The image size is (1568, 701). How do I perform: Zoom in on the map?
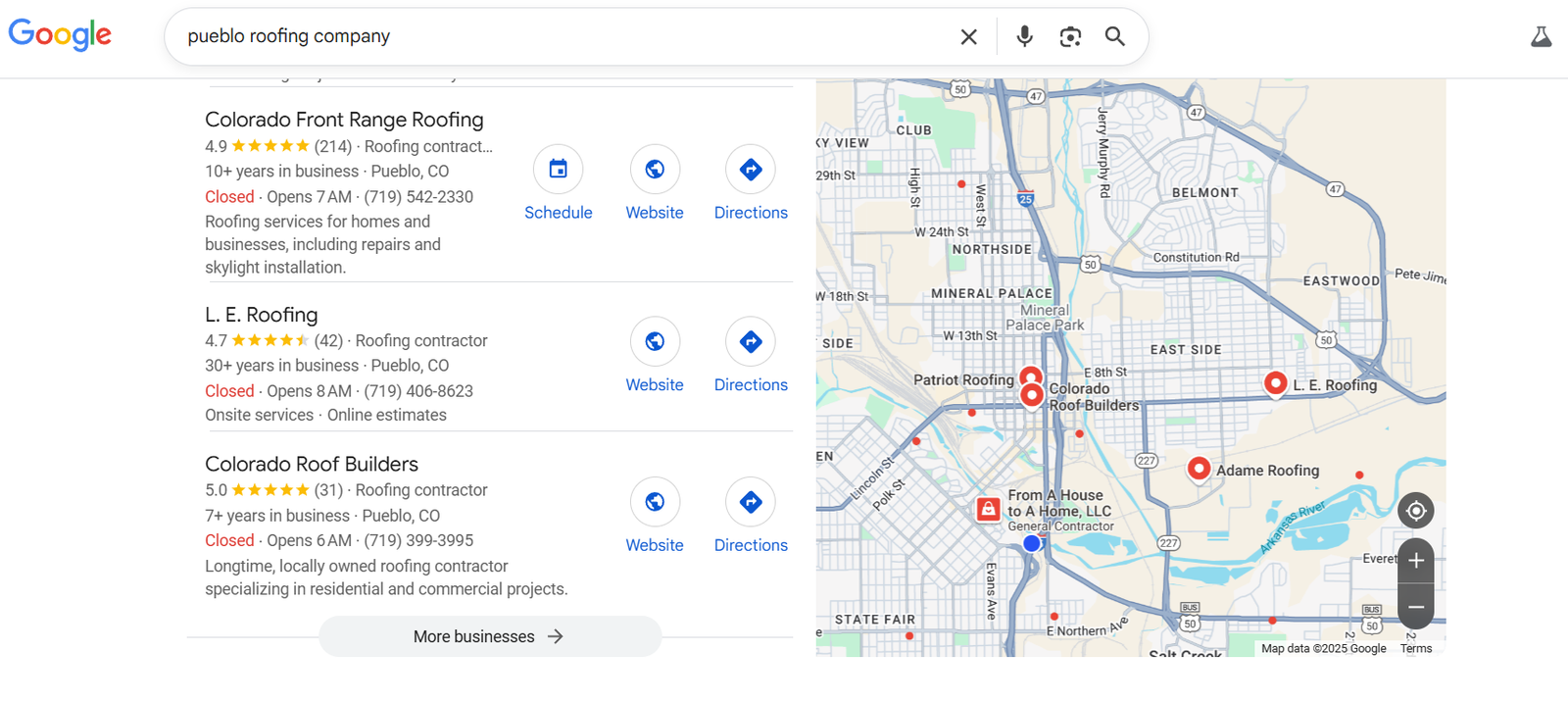(1415, 561)
